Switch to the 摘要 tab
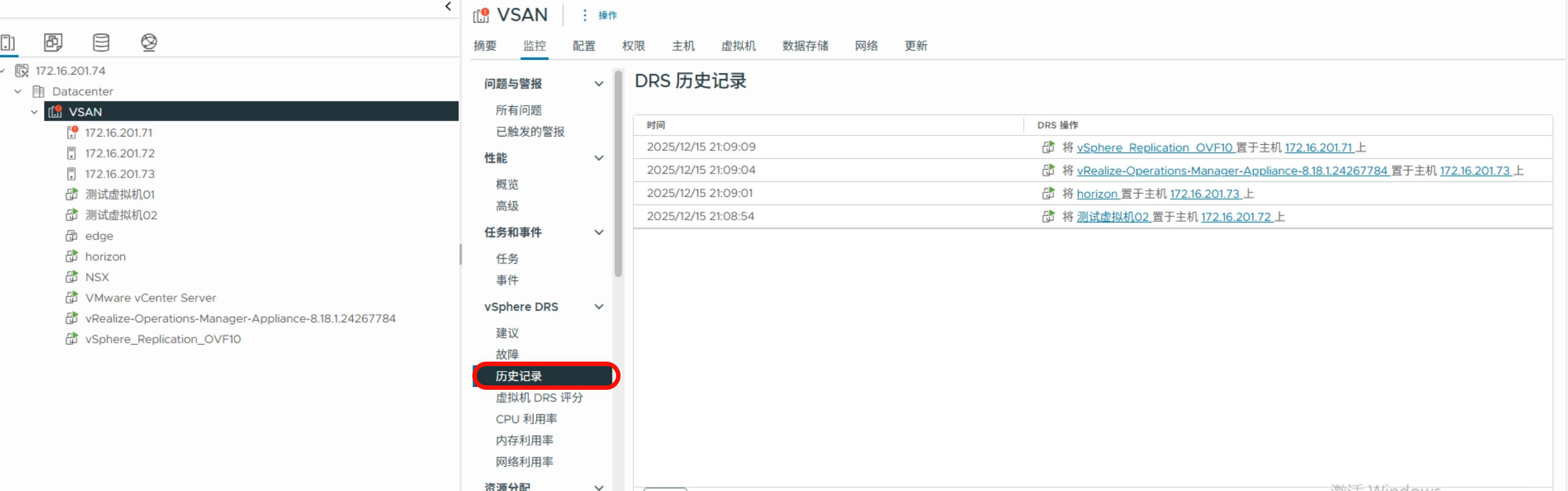 485,46
